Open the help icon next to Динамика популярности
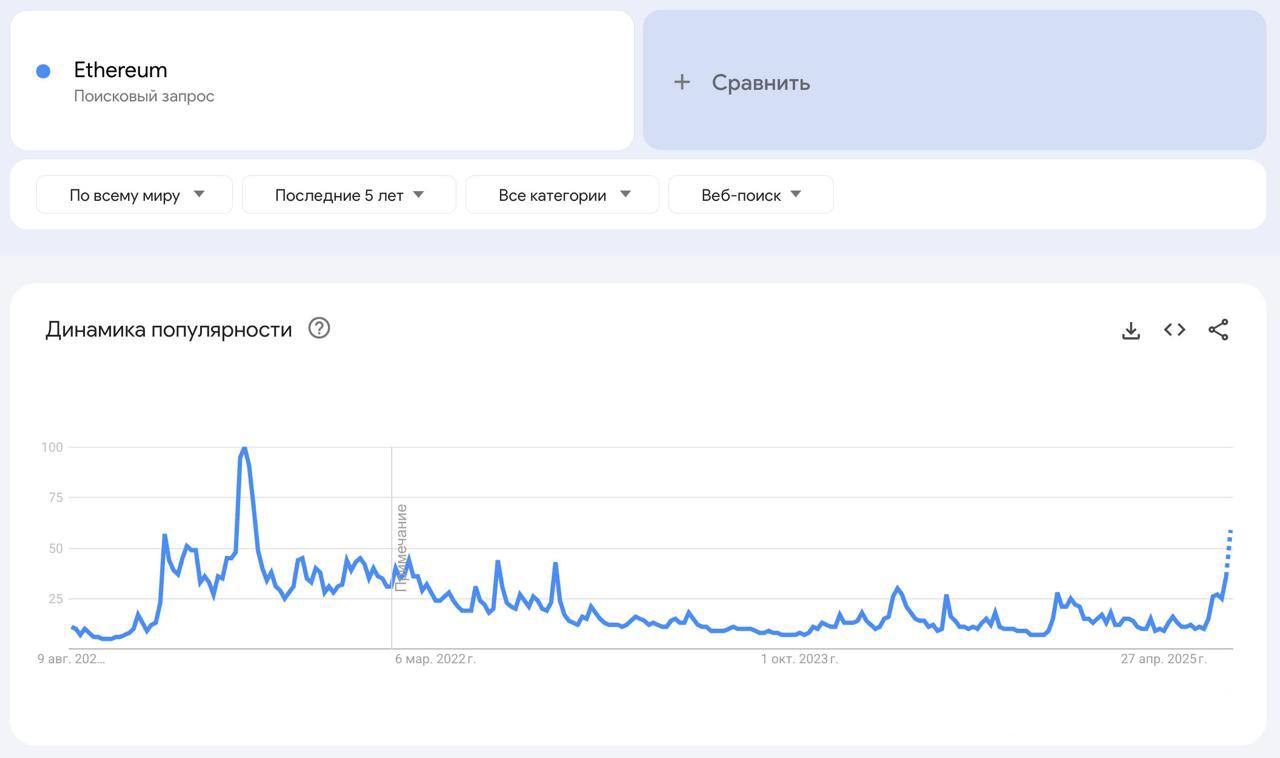 coord(319,328)
